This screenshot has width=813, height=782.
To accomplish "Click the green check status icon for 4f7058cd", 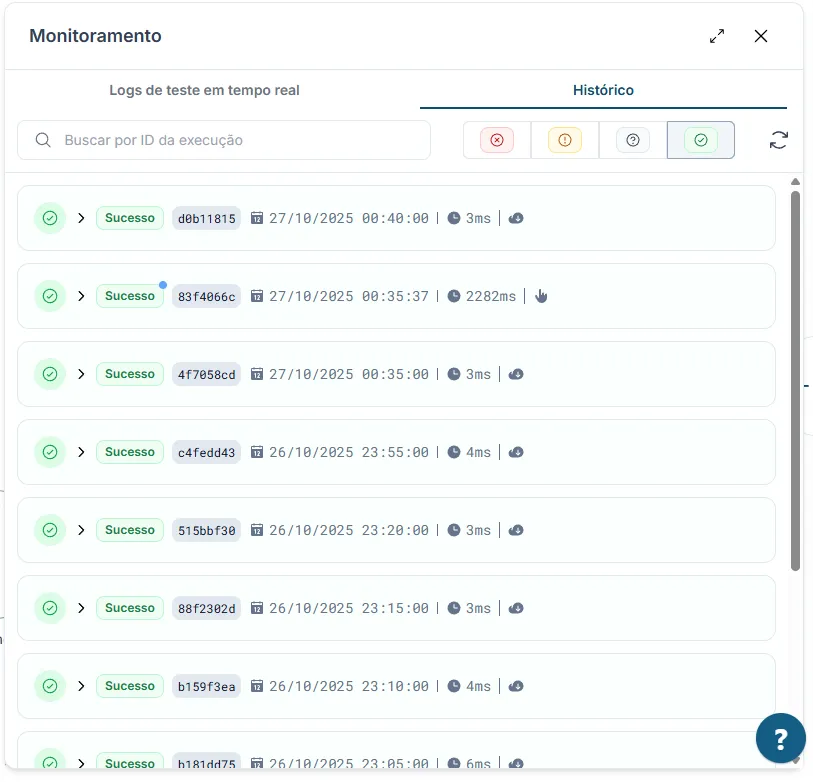I will pyautogui.click(x=50, y=374).
